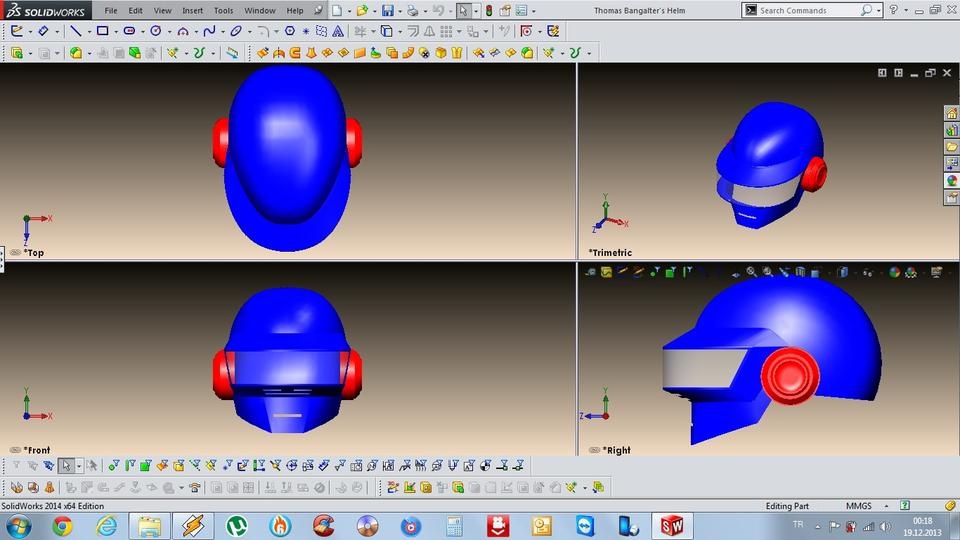Choose the Polygon sketch tool
Image resolution: width=960 pixels, height=540 pixels.
pos(290,31)
